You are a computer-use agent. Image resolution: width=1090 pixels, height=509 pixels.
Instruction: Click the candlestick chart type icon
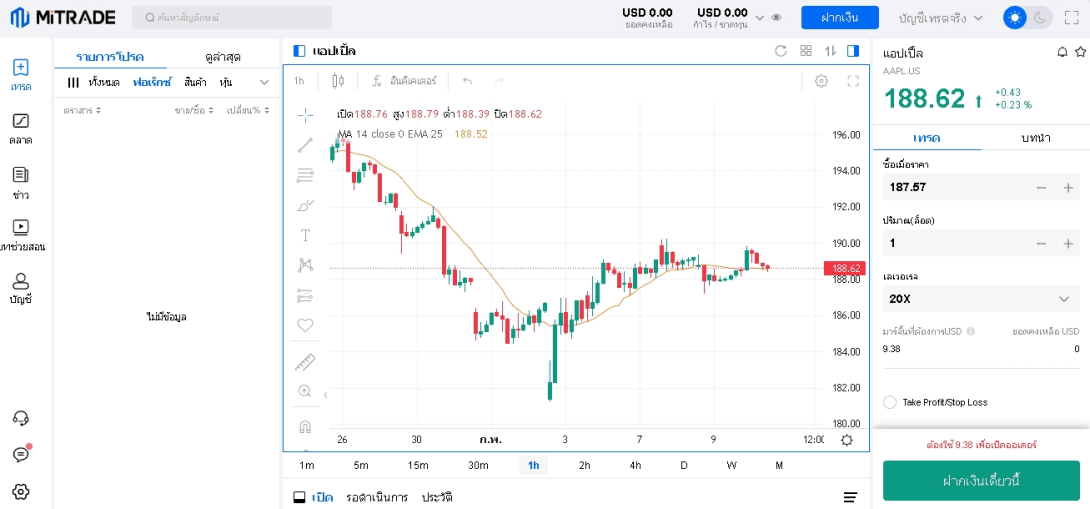[x=338, y=81]
